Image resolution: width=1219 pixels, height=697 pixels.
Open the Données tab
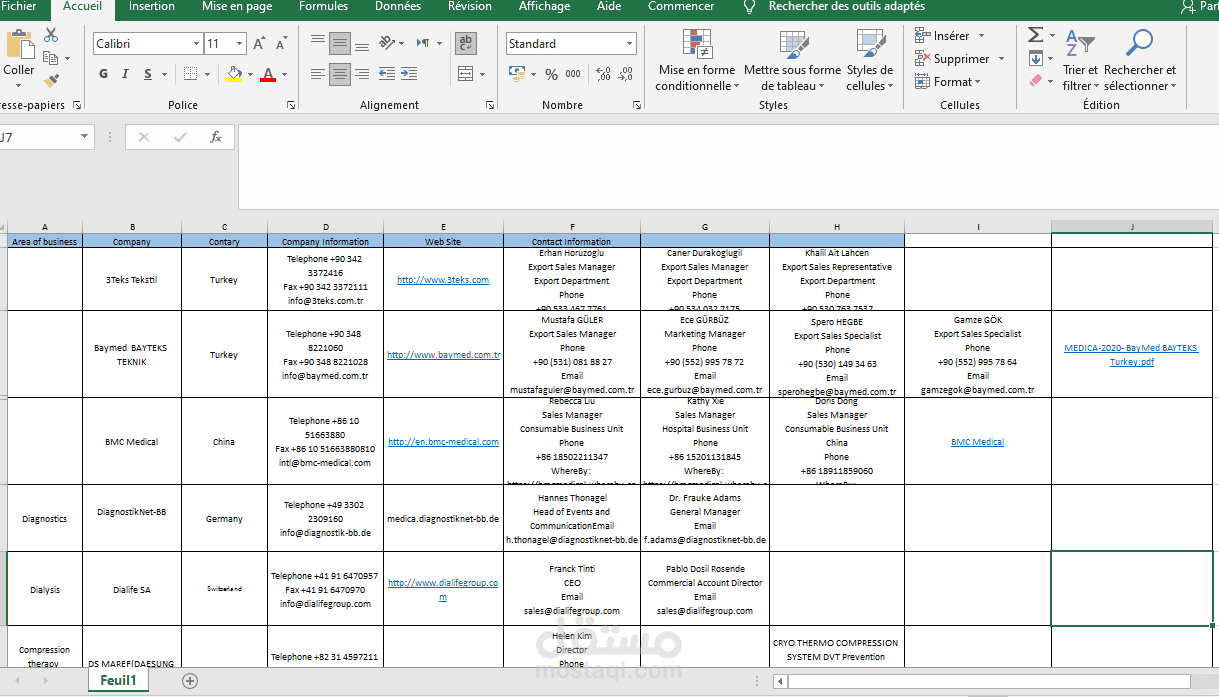tap(398, 7)
